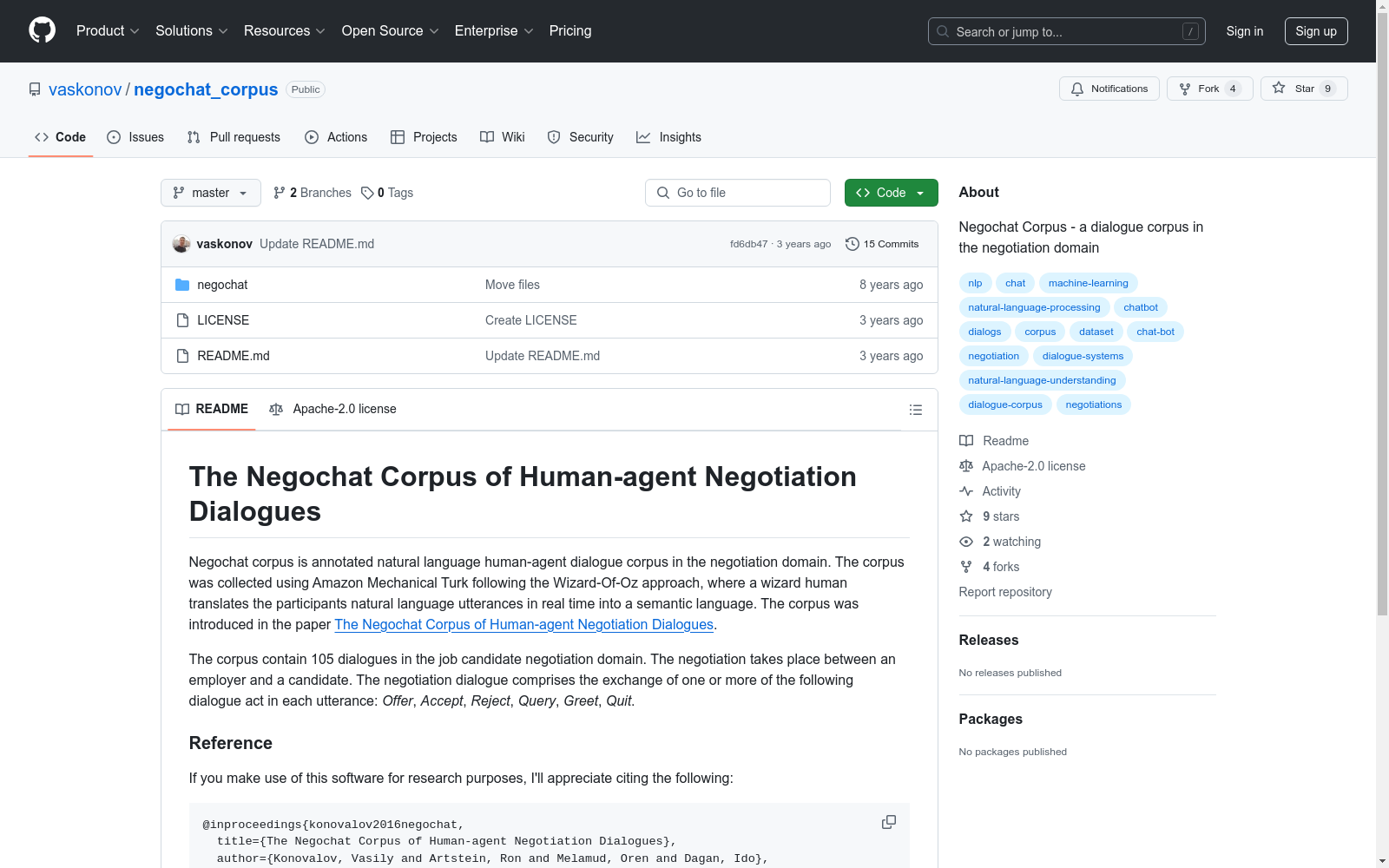Open the README outline list icon
Screen dimensions: 1389x868
[915, 410]
